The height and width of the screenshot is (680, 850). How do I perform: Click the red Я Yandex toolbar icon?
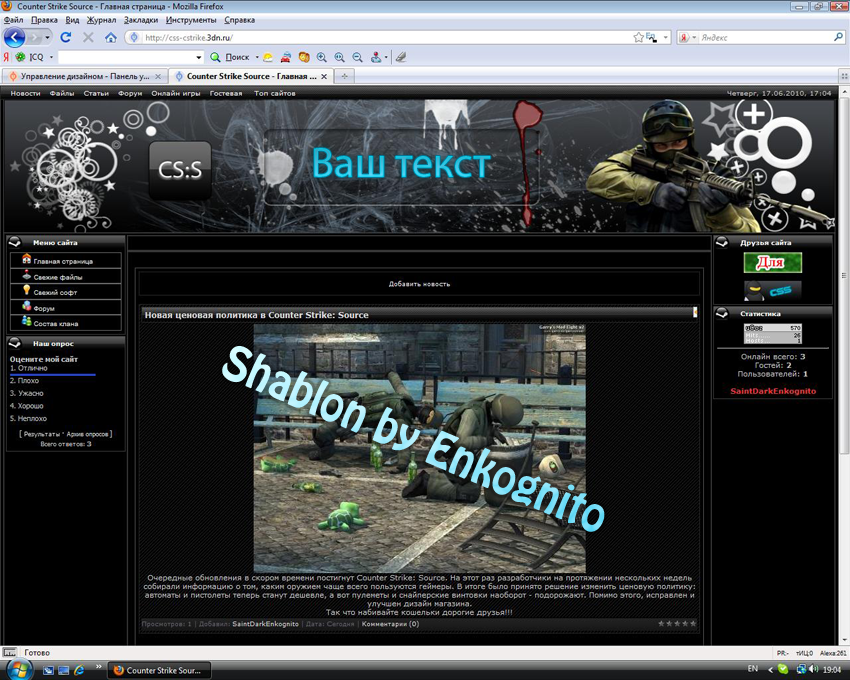6,57
